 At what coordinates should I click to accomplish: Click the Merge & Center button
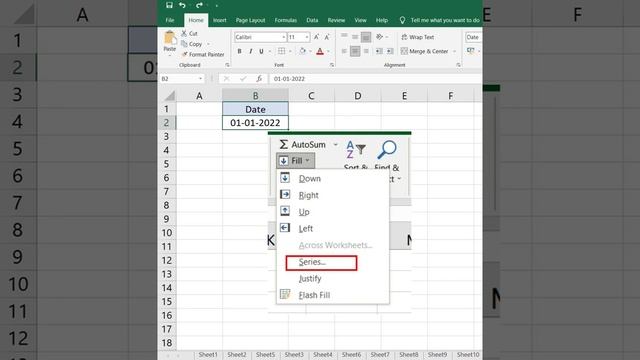point(424,51)
